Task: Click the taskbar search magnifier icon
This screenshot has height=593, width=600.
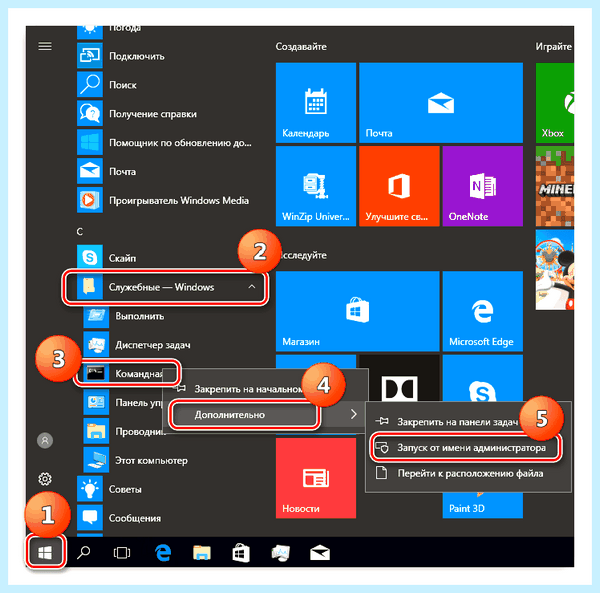Action: tap(83, 552)
